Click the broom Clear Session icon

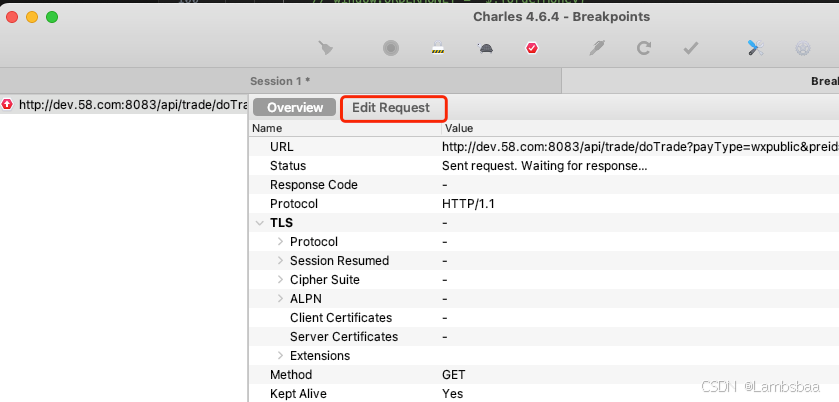click(x=325, y=48)
